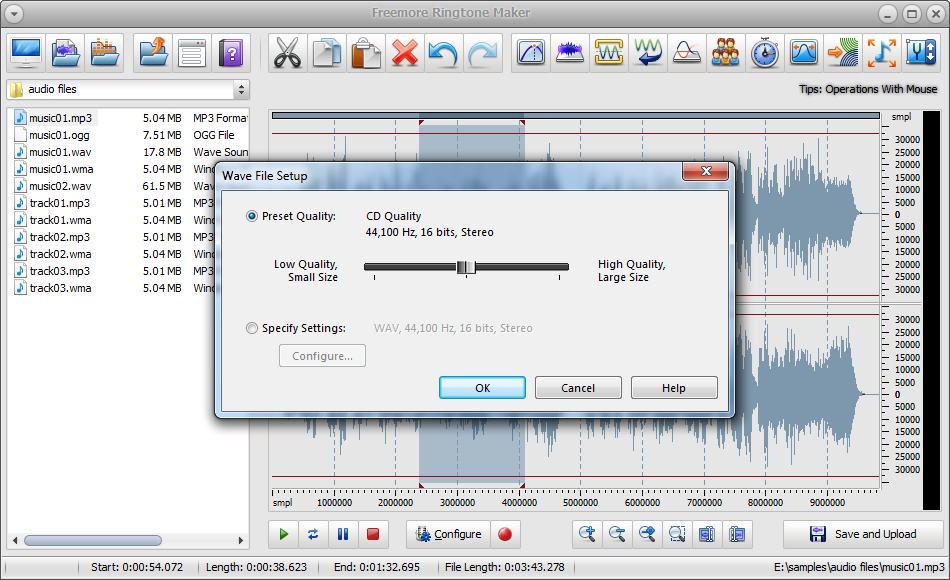Start recording with the red circle
This screenshot has height=580, width=950.
click(x=505, y=534)
